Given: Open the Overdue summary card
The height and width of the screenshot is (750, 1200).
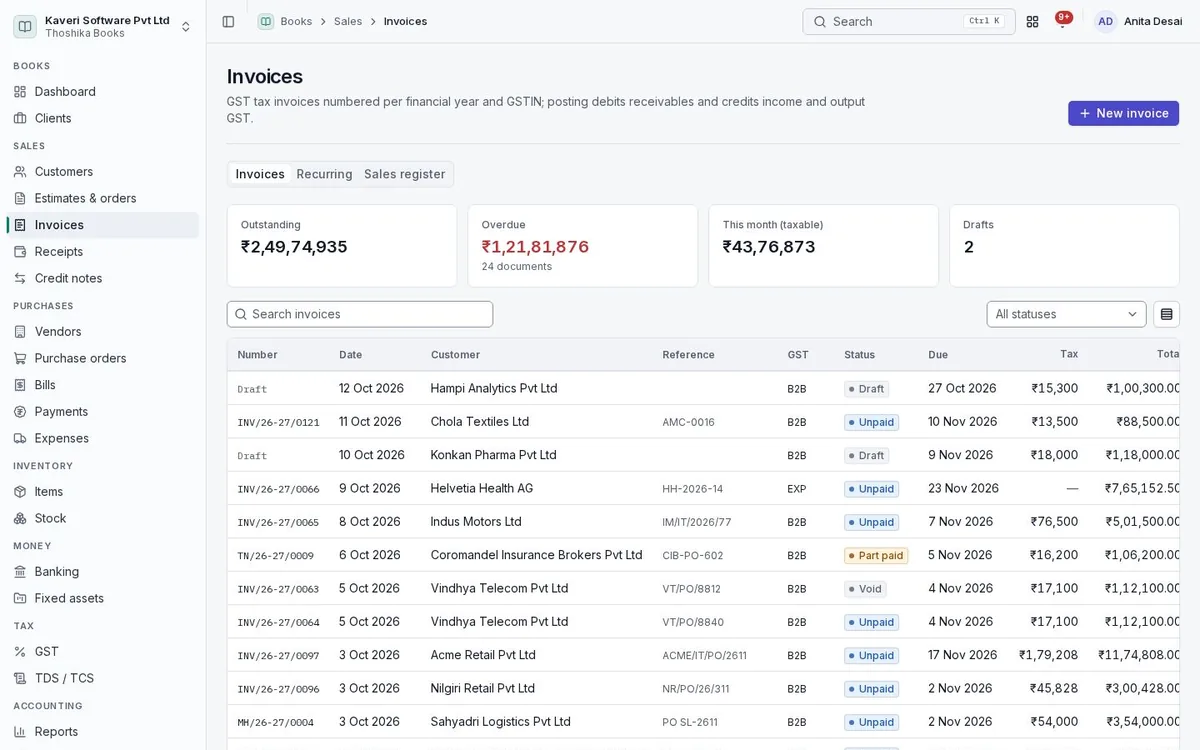Looking at the screenshot, I should click(x=583, y=246).
